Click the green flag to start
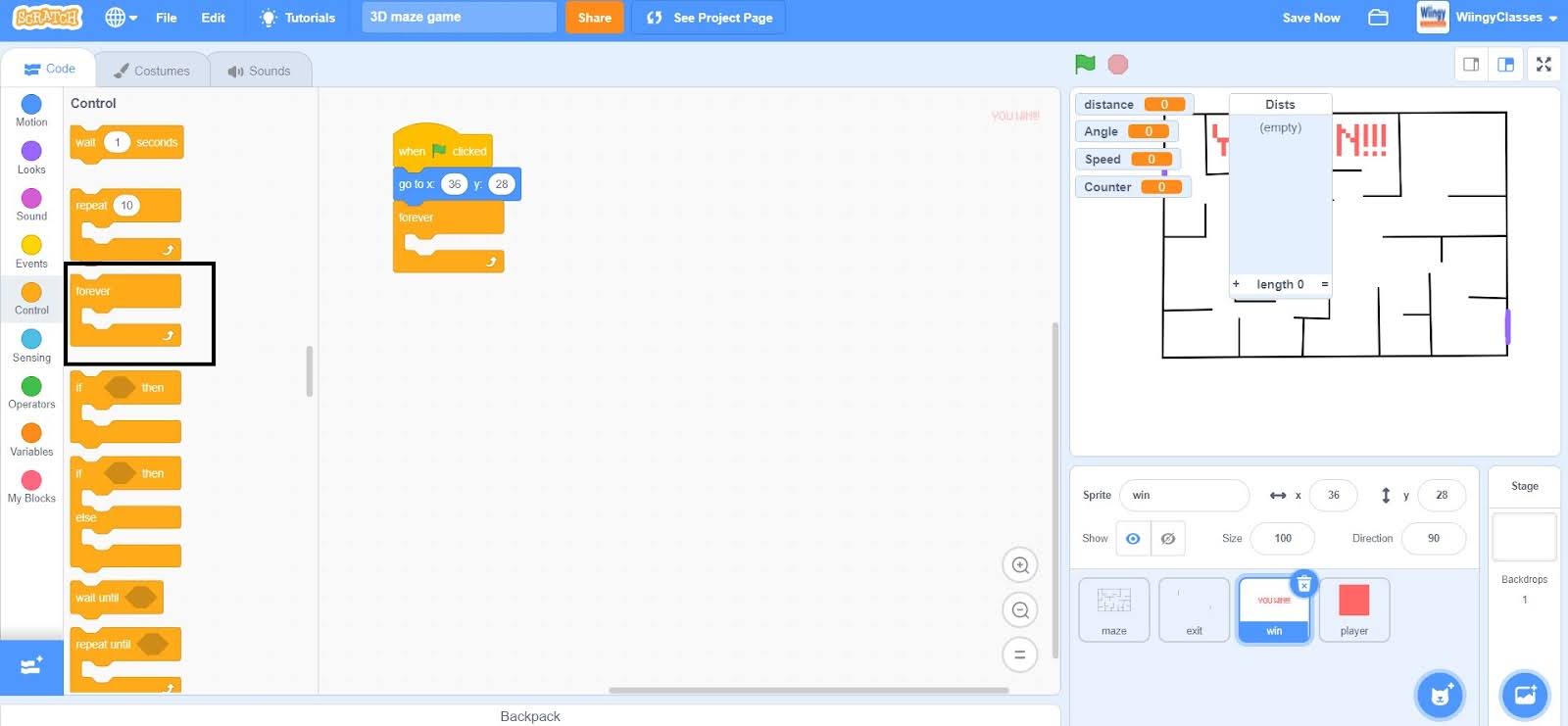The image size is (1568, 726). tap(1085, 64)
